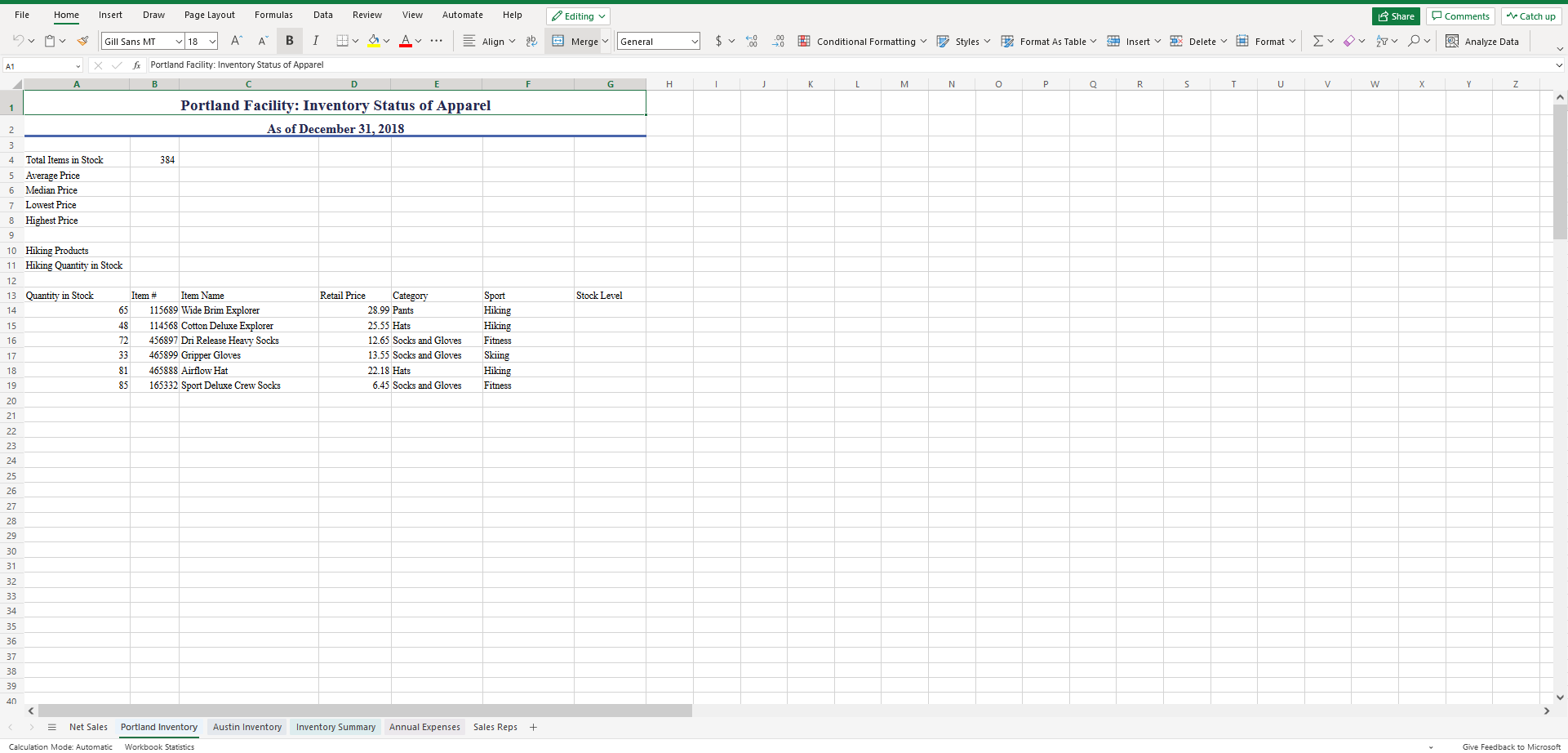Open the Comments pane
The height and width of the screenshot is (753, 1568).
point(1459,16)
